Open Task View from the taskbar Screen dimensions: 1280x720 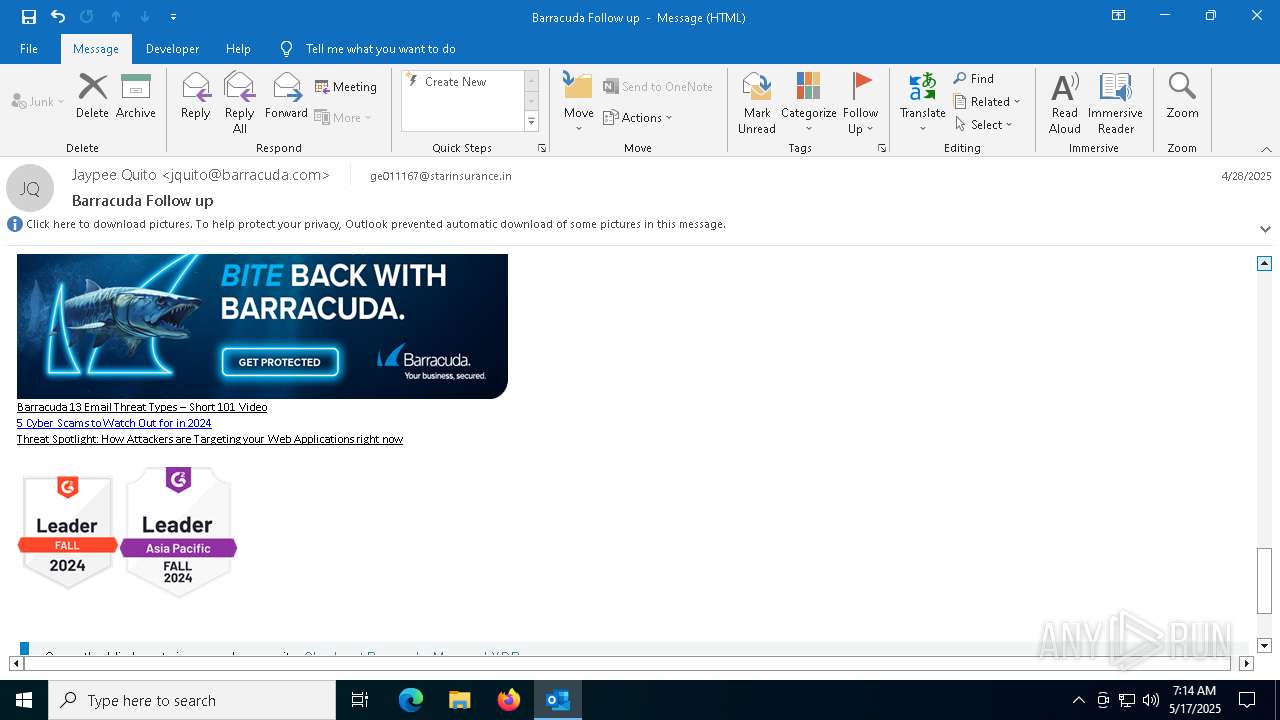tap(360, 700)
